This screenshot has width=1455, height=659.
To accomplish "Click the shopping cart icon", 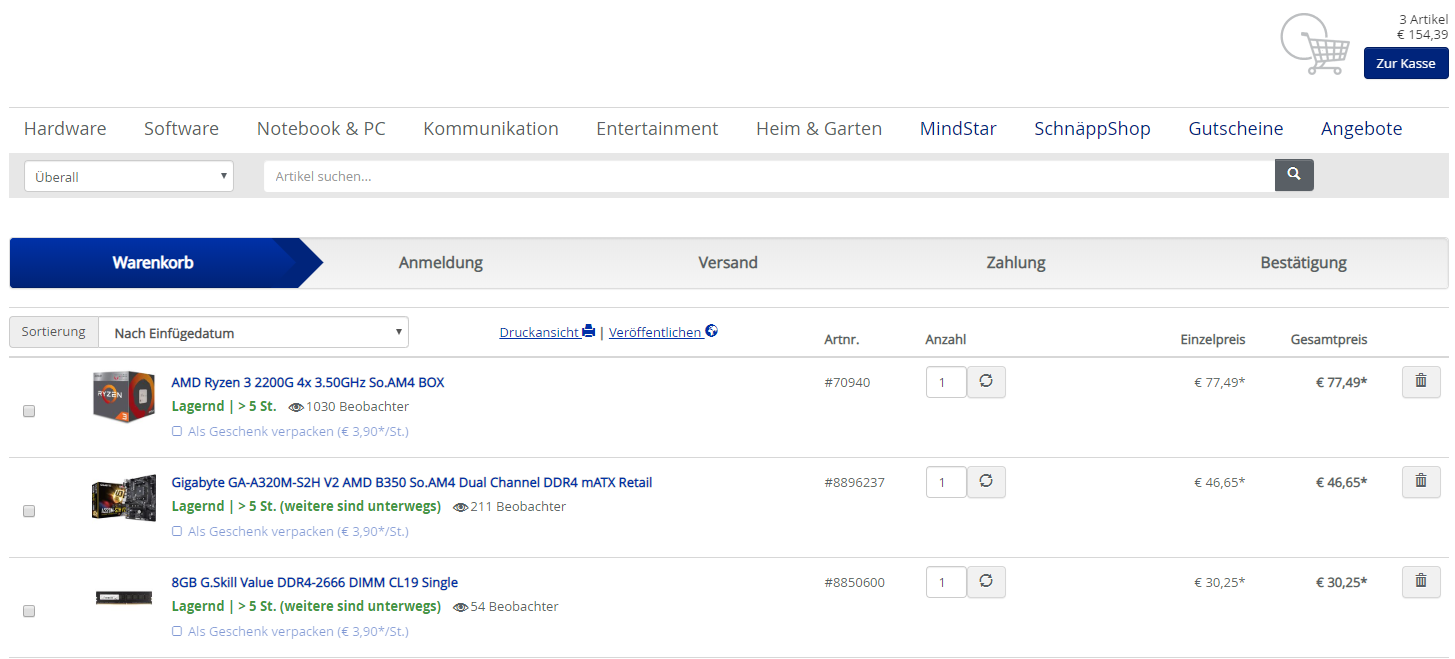I will [x=1315, y=45].
